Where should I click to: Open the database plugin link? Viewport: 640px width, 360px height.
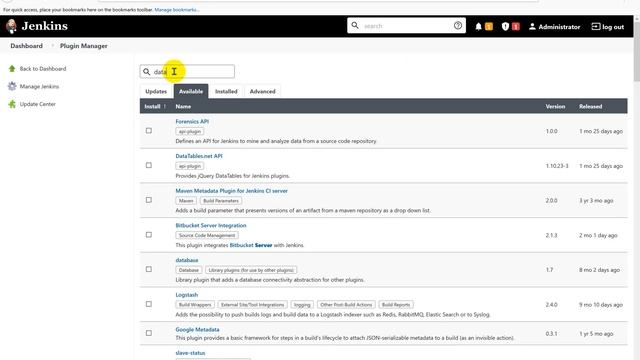[x=187, y=260]
